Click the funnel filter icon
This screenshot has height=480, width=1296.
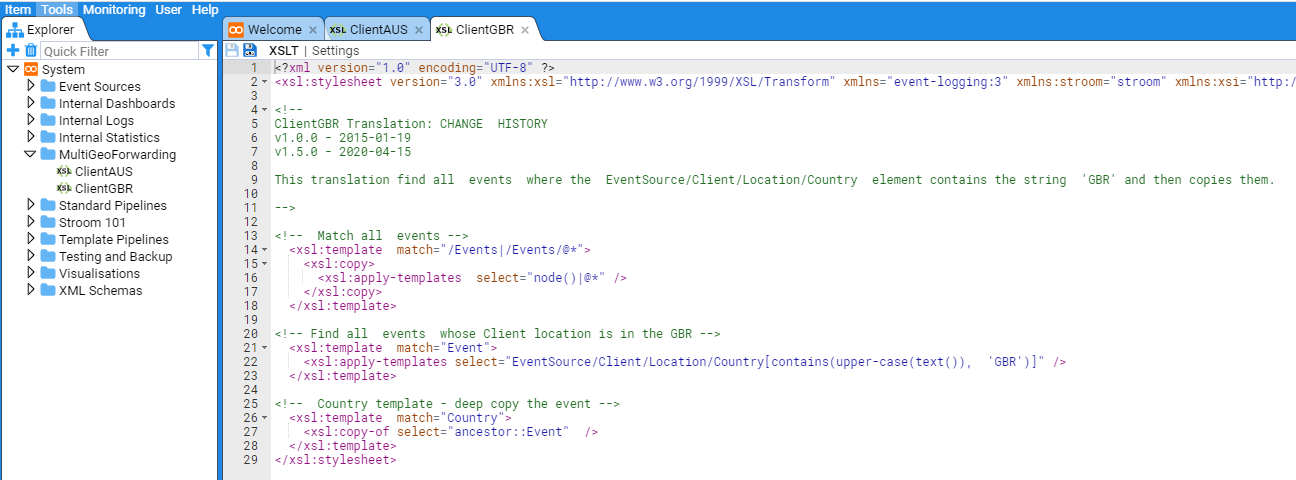tap(208, 51)
